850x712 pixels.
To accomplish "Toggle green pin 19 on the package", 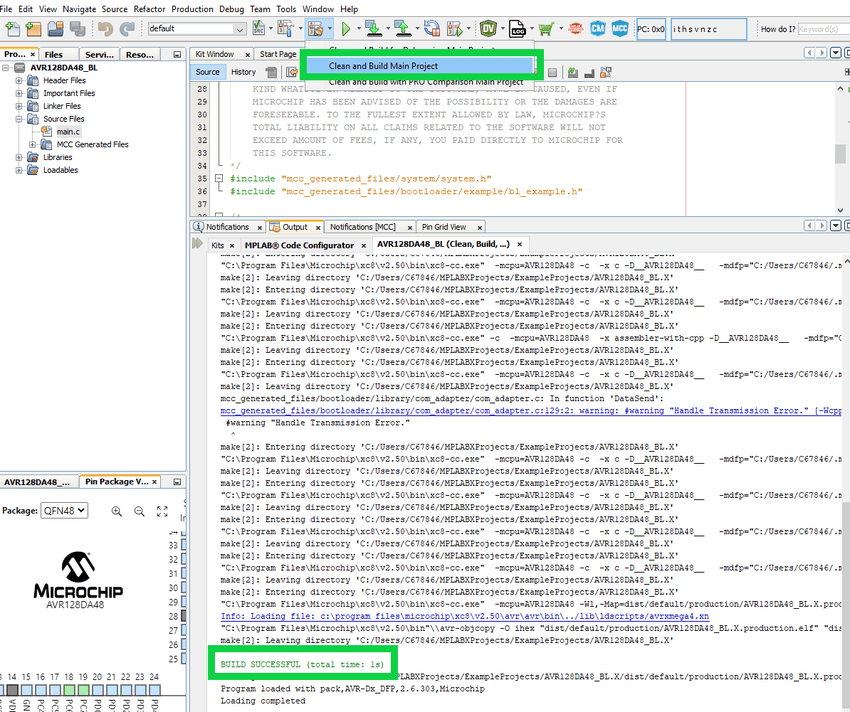I will (83, 691).
